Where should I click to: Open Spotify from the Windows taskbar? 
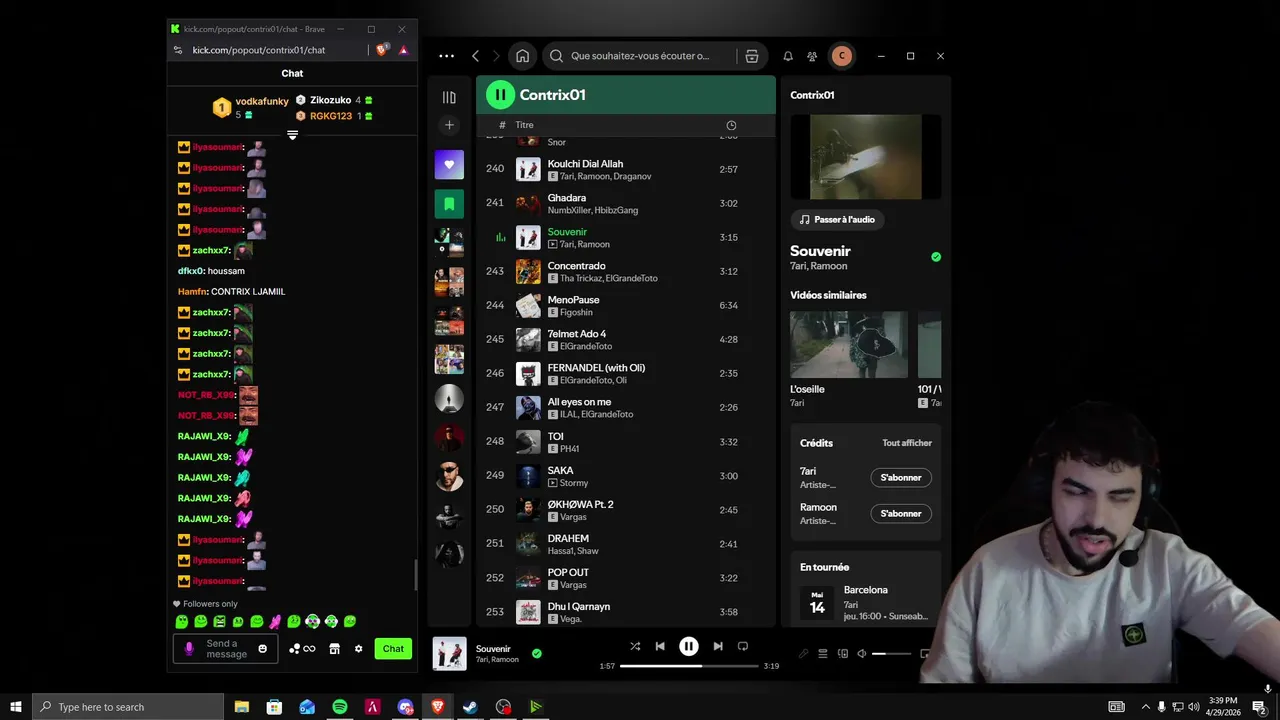(339, 707)
